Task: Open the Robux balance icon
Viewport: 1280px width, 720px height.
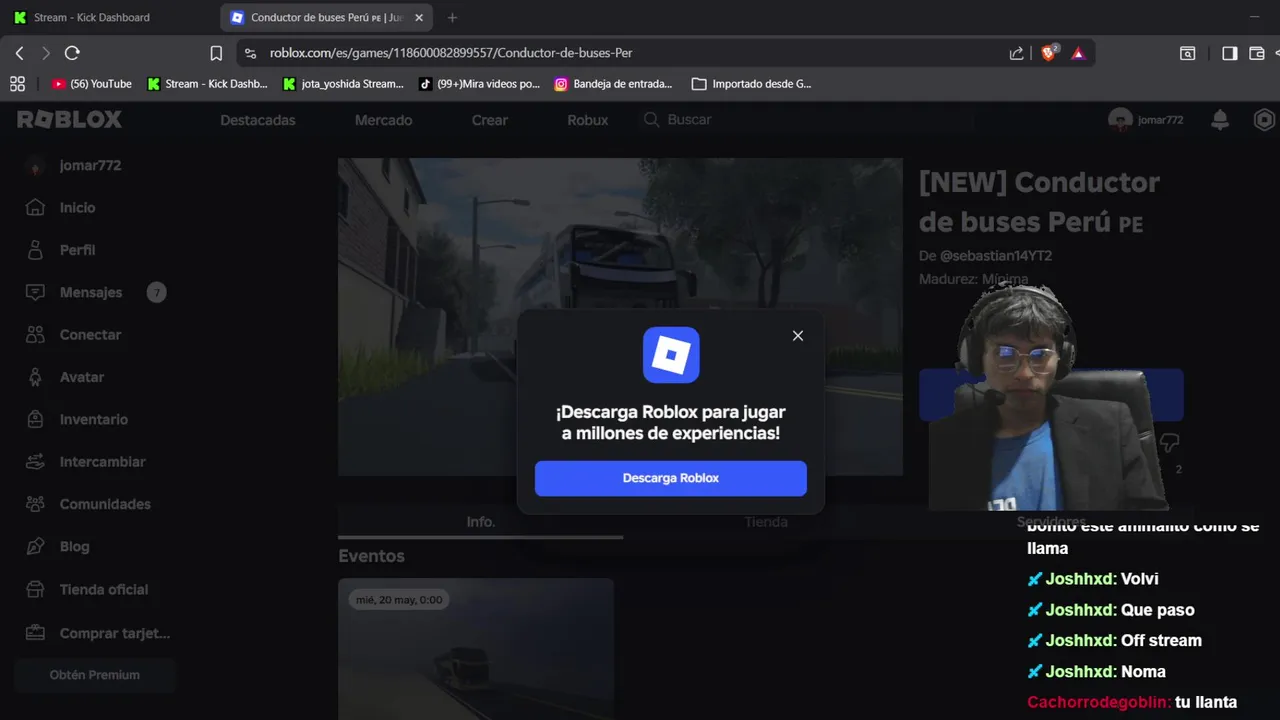Action: [1264, 120]
